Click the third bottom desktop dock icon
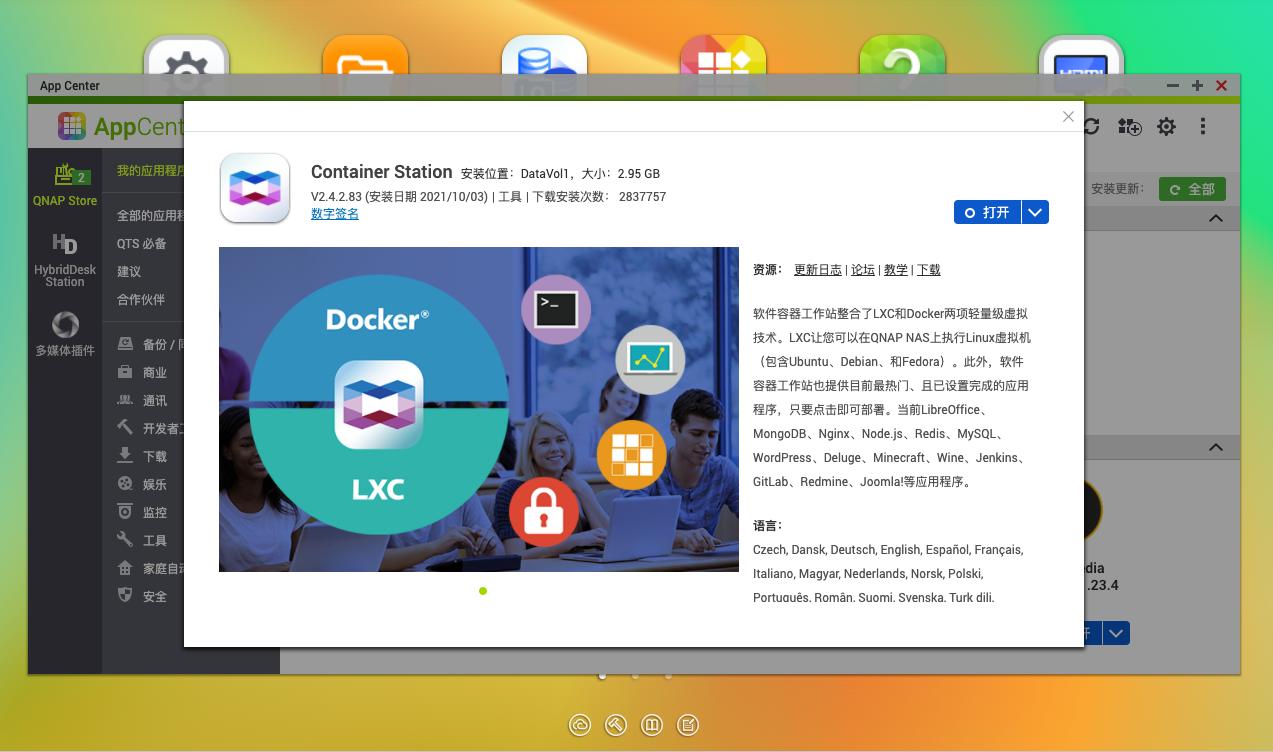 pyautogui.click(x=652, y=725)
